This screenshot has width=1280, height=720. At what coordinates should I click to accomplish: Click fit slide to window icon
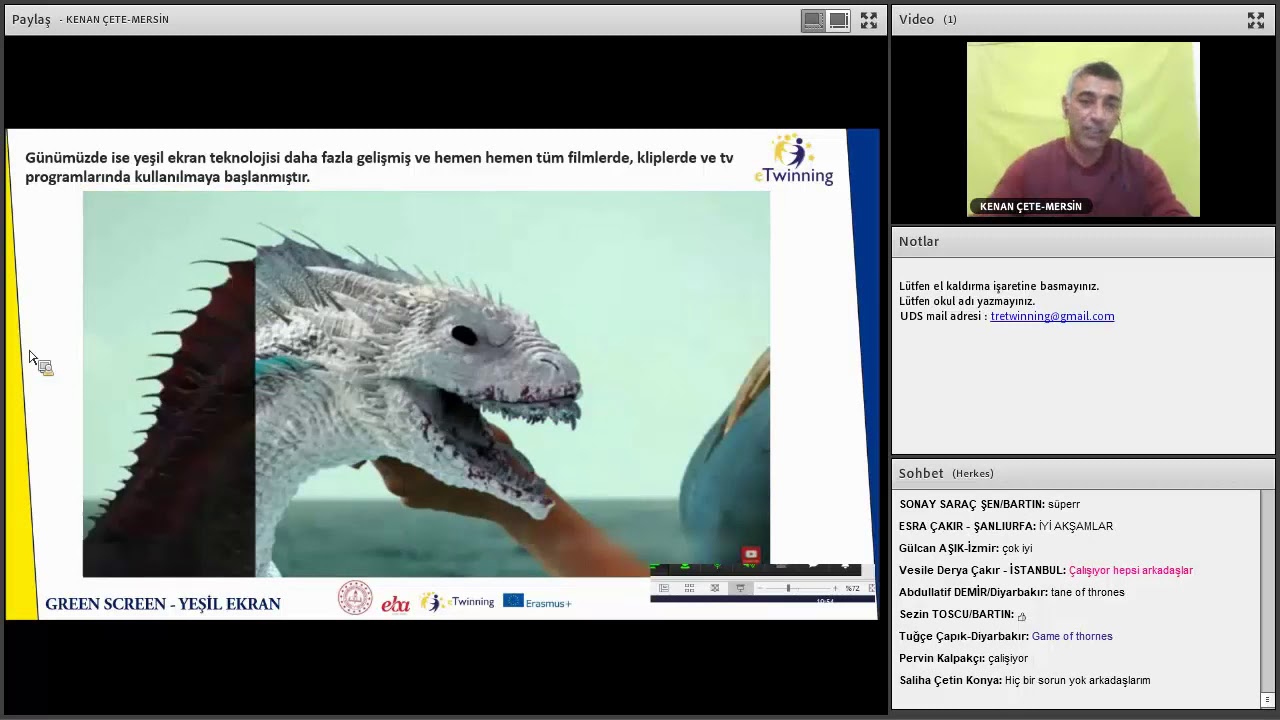[x=871, y=588]
